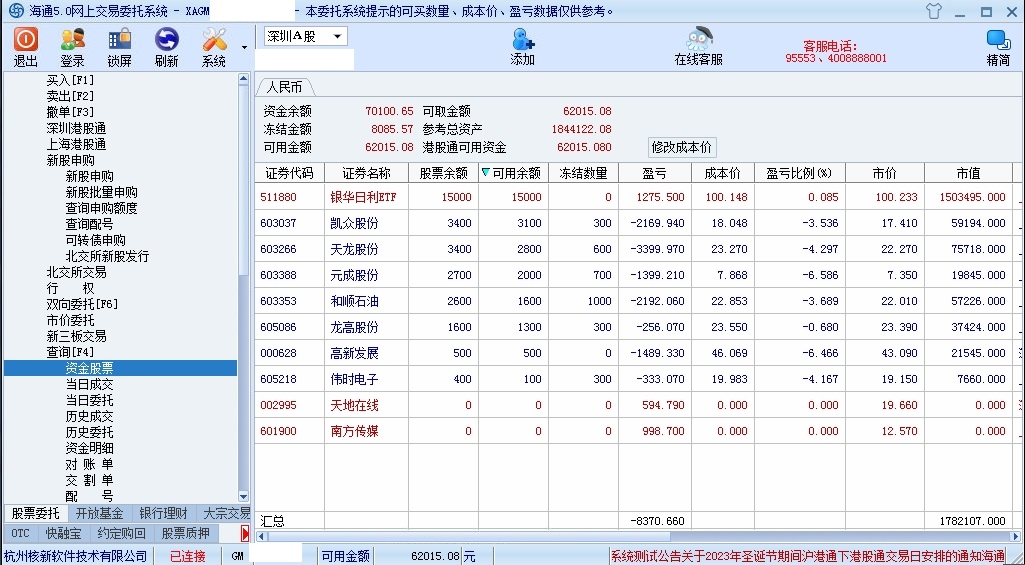Switch to 快融宝 bottom tab
This screenshot has width=1025, height=565.
64,534
